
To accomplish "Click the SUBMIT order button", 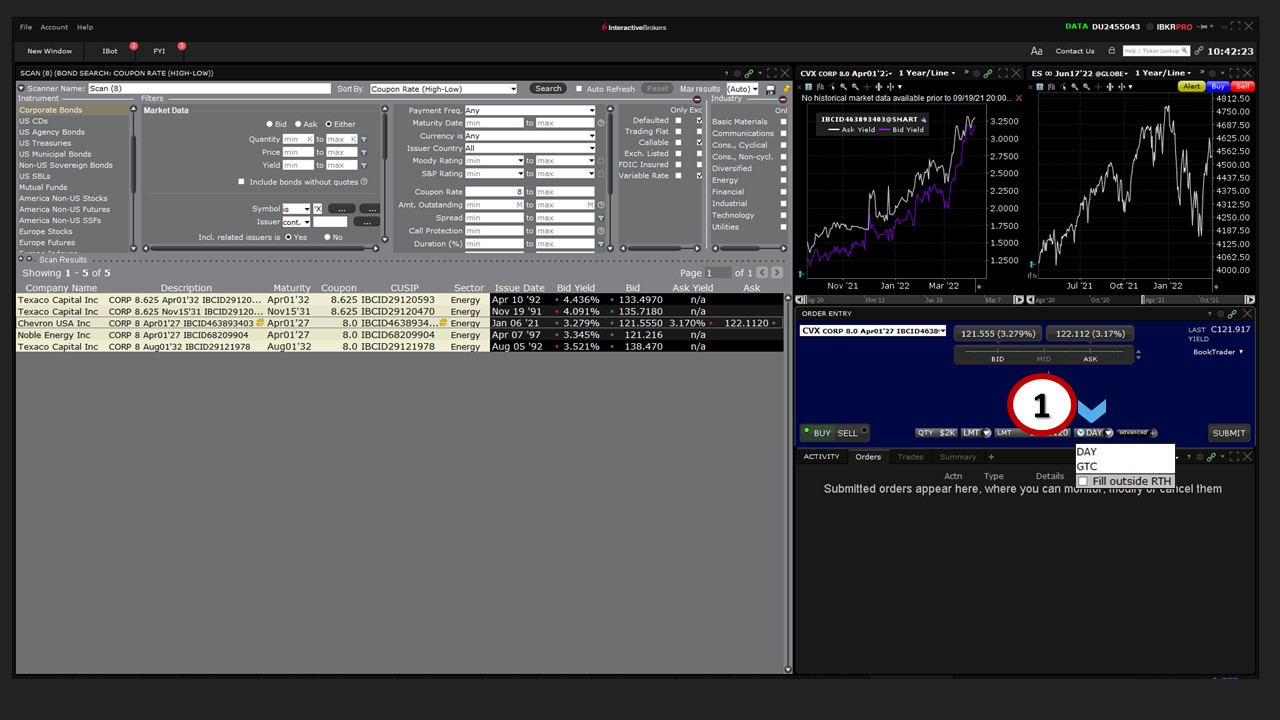I will coord(1228,433).
